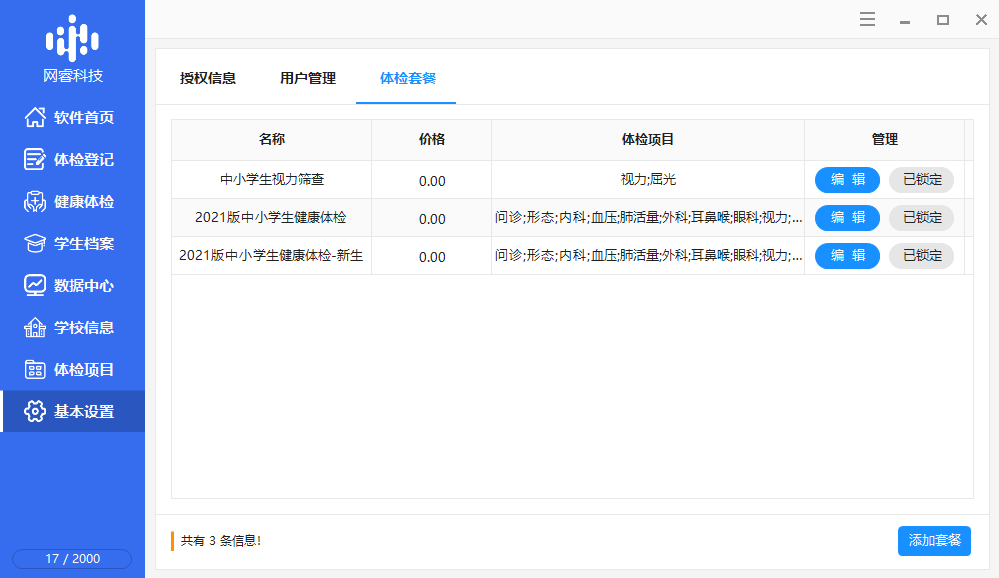Switch to the 授权信息 tab
The height and width of the screenshot is (578, 999).
tap(208, 78)
